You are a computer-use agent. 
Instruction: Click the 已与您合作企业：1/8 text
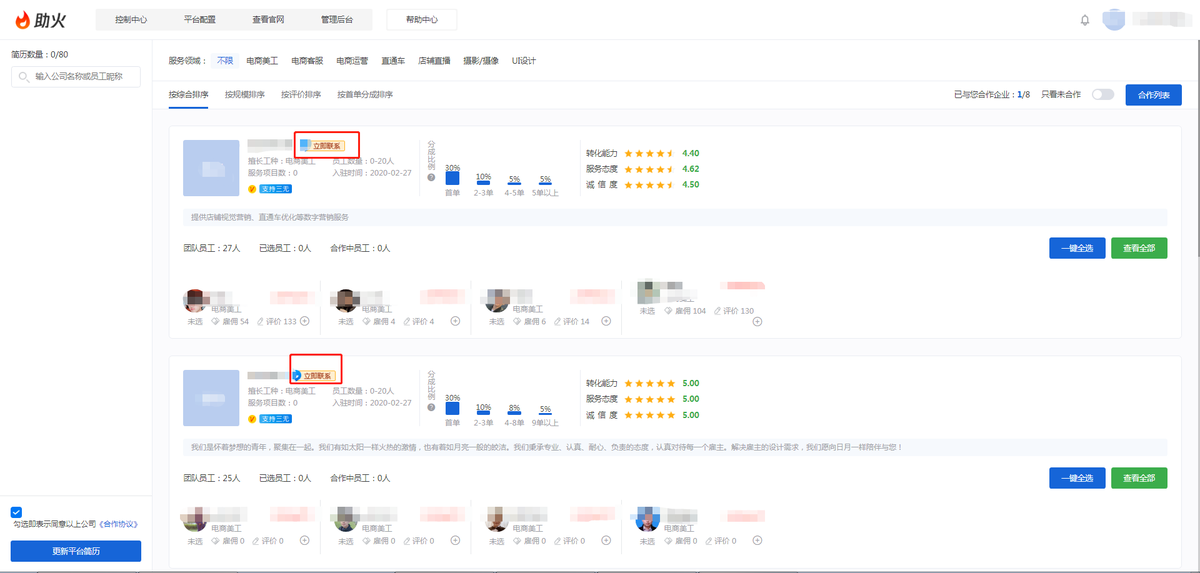pyautogui.click(x=993, y=95)
